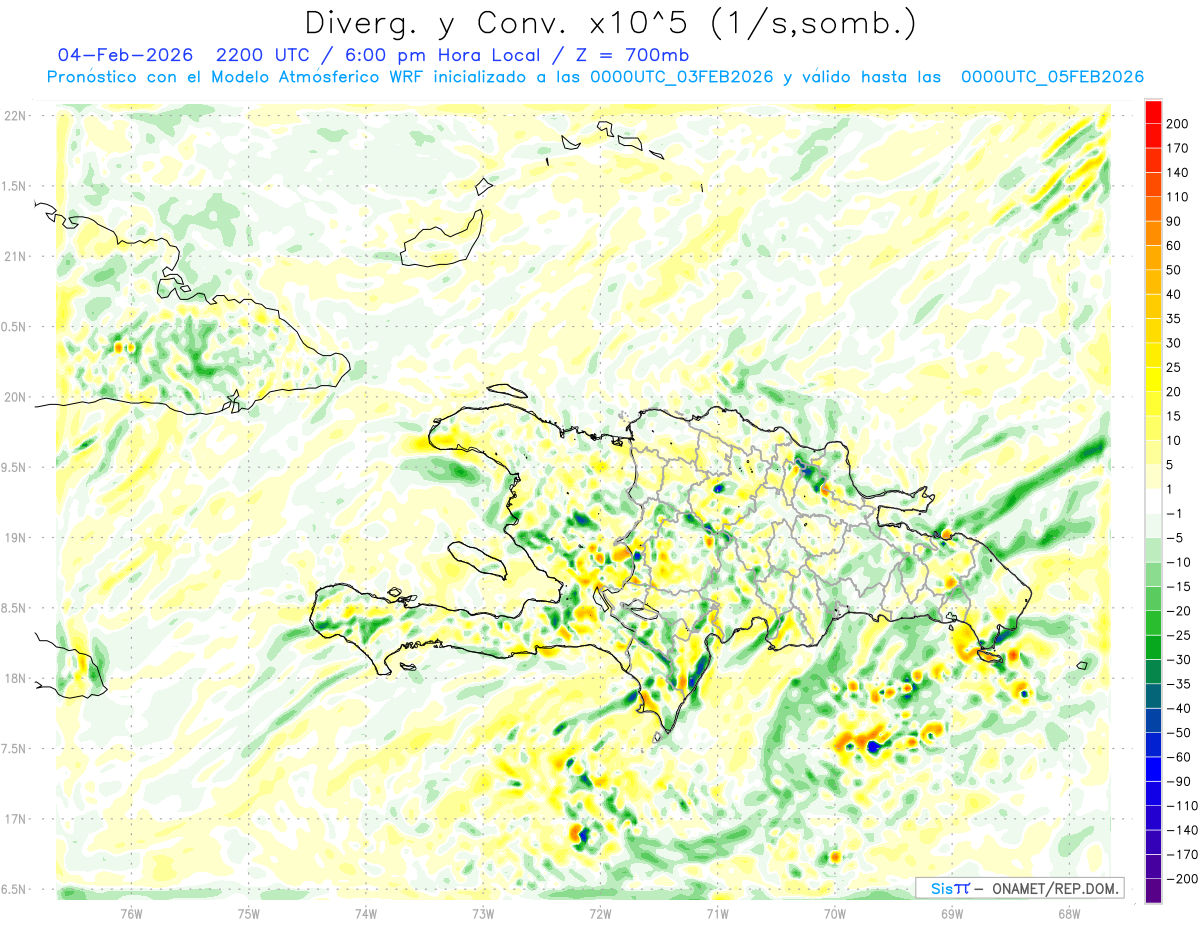Screen dimensions: 1200x927
Task: Click the -20 color bar label
Action: [x=1178, y=611]
